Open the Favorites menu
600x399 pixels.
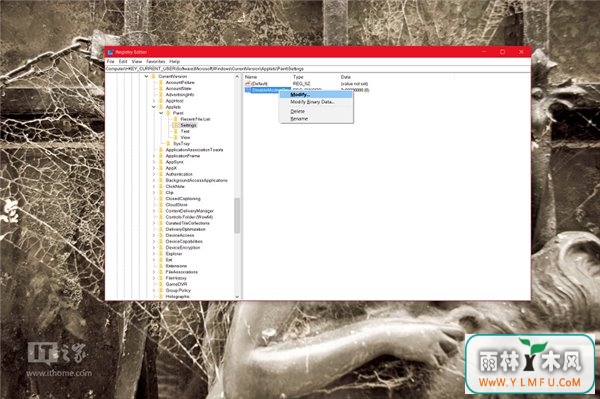(156, 61)
